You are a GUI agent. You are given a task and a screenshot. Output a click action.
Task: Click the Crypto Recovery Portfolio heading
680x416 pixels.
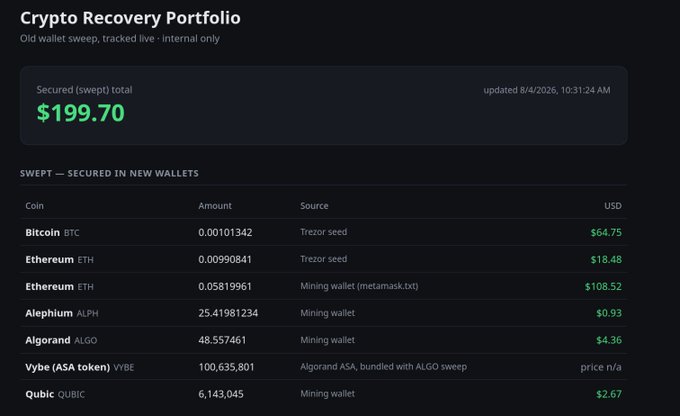[x=130, y=18]
